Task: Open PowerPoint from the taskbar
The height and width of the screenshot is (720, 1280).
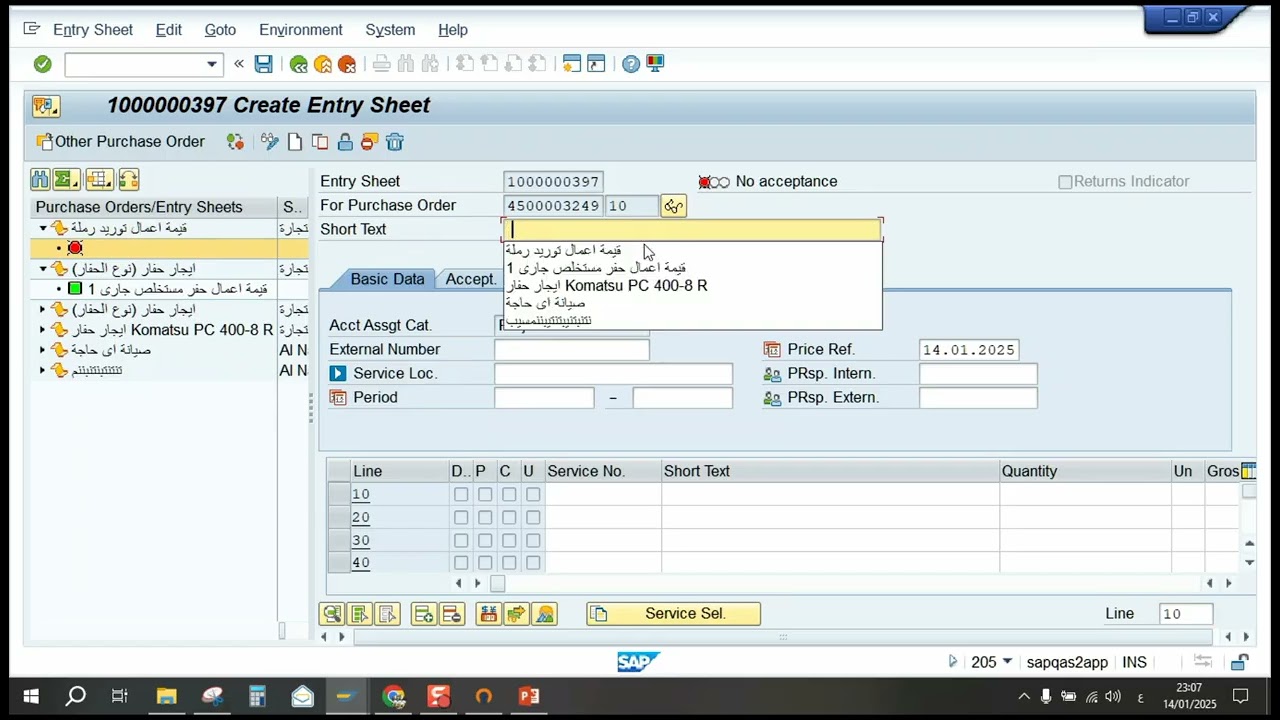Action: (529, 696)
